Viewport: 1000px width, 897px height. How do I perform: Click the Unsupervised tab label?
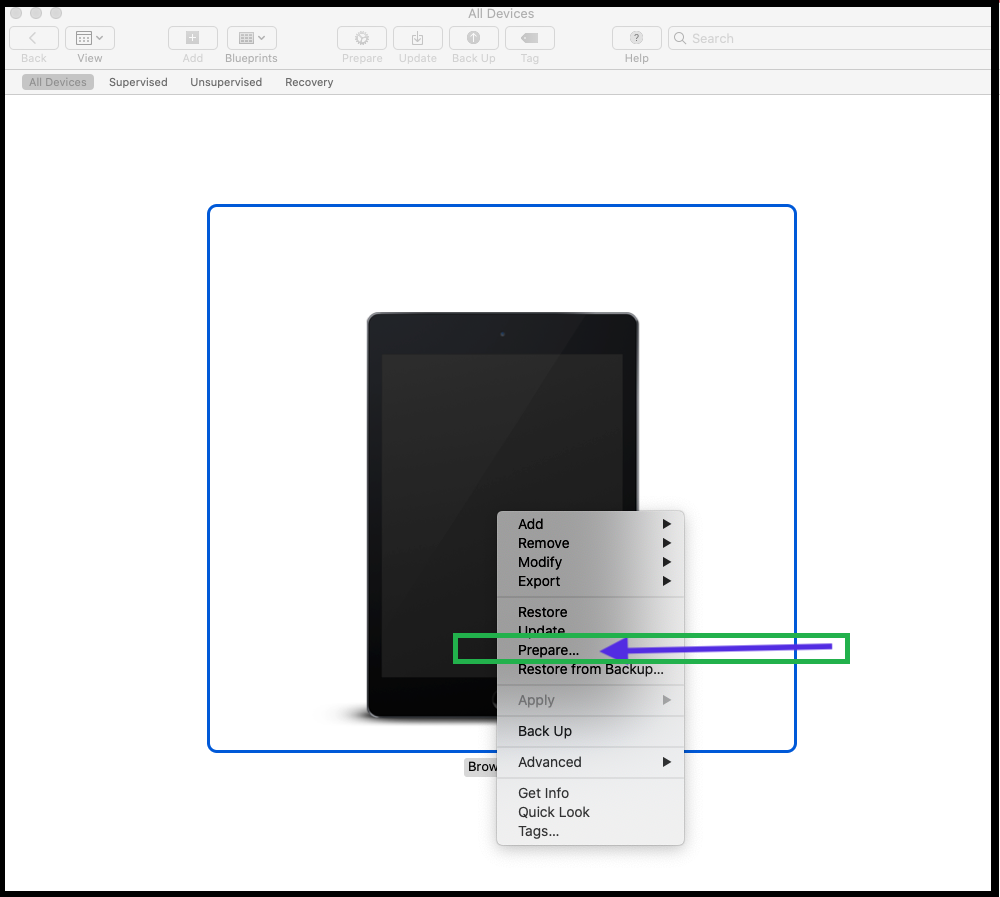point(226,82)
